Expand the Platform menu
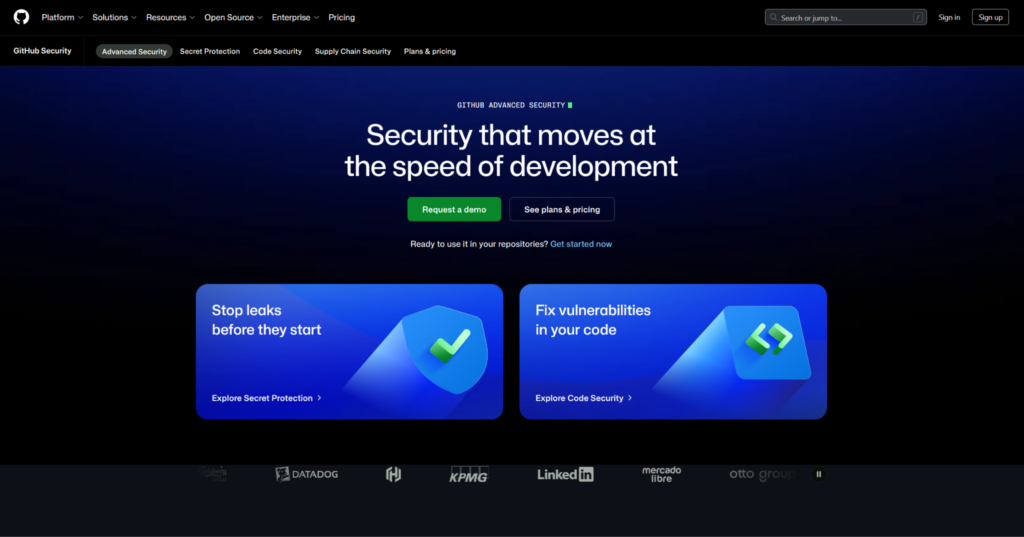The width and height of the screenshot is (1024, 537). (x=63, y=18)
